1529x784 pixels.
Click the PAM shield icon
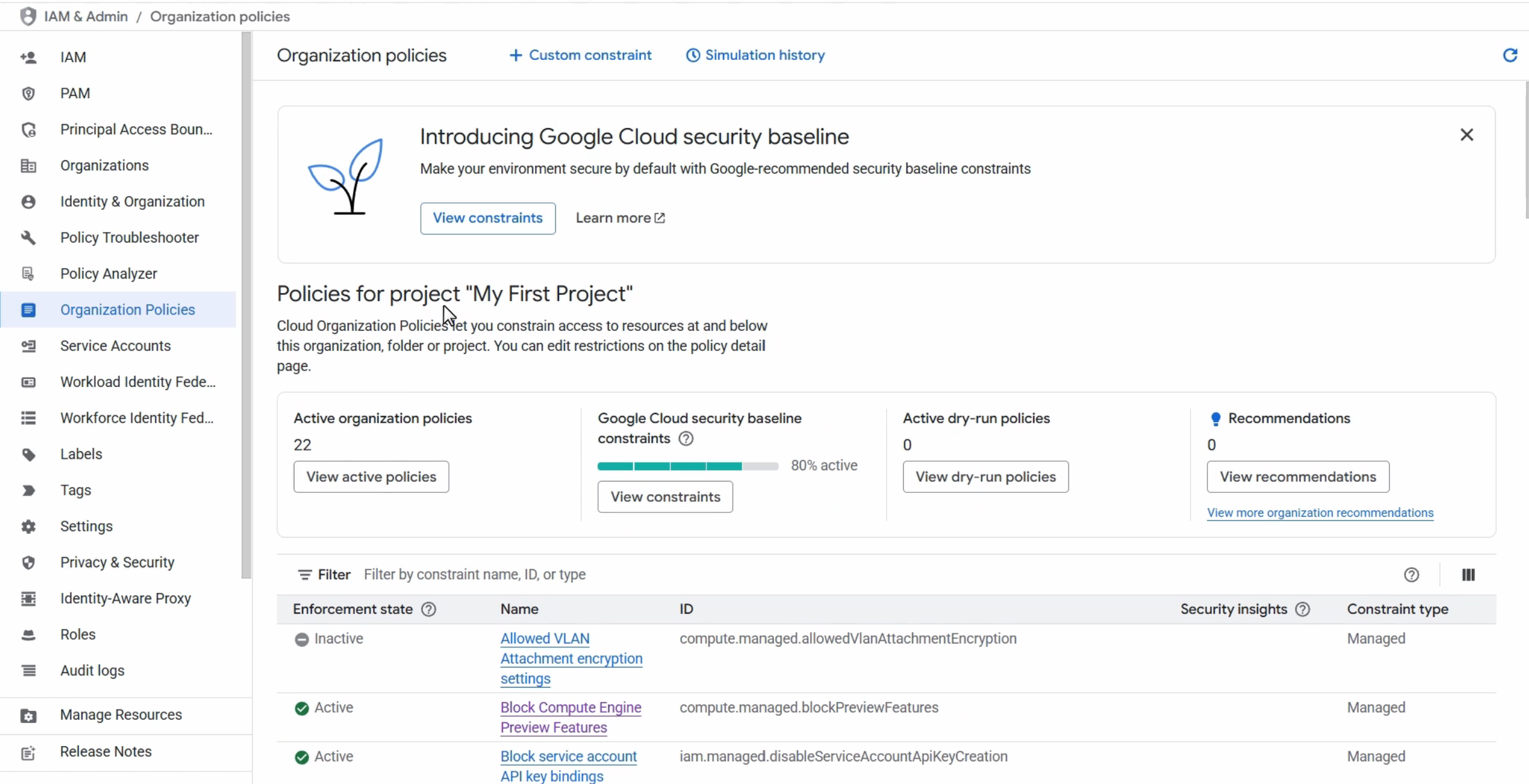coord(28,93)
